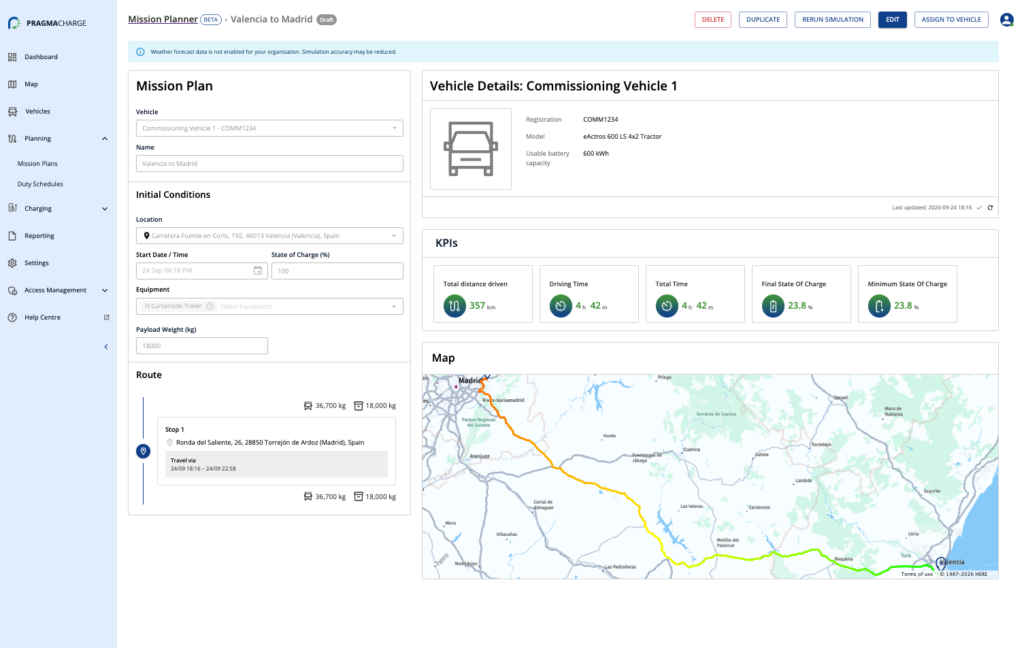The width and height of the screenshot is (1024, 648).
Task: Click the refresh icon near Last updated
Action: pos(990,208)
